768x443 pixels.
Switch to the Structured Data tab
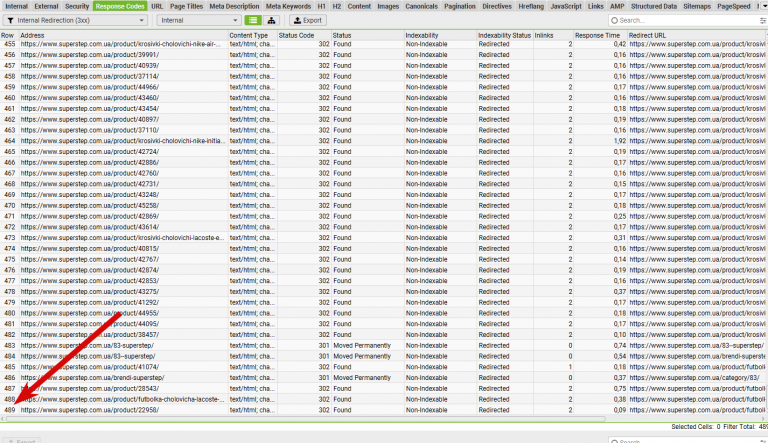(x=654, y=6)
